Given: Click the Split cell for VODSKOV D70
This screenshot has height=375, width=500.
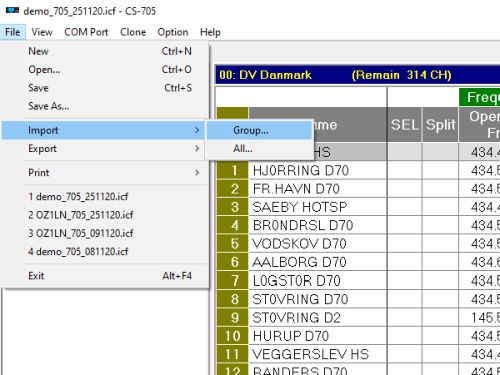Looking at the screenshot, I should coord(440,244).
